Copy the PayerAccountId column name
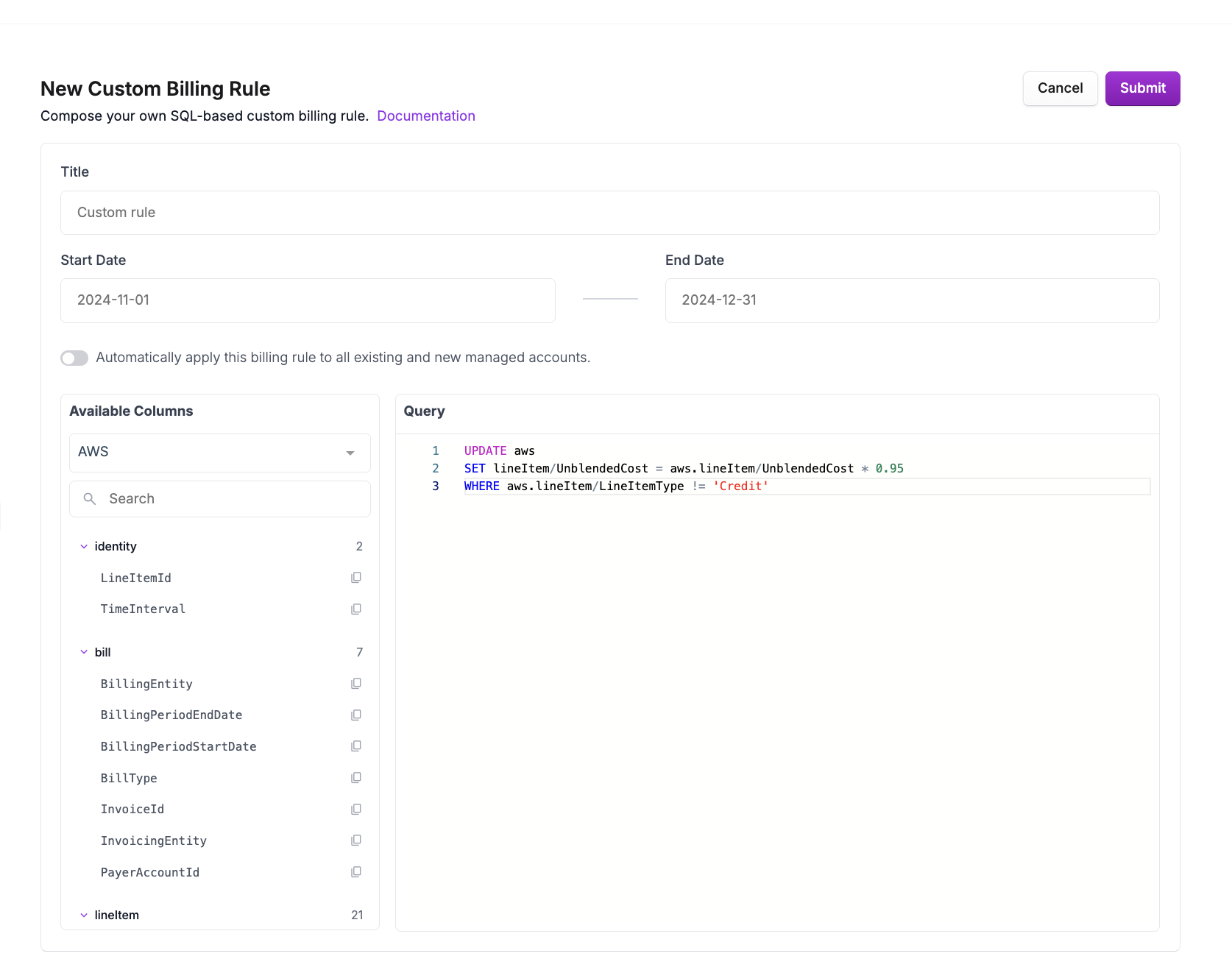 click(356, 872)
